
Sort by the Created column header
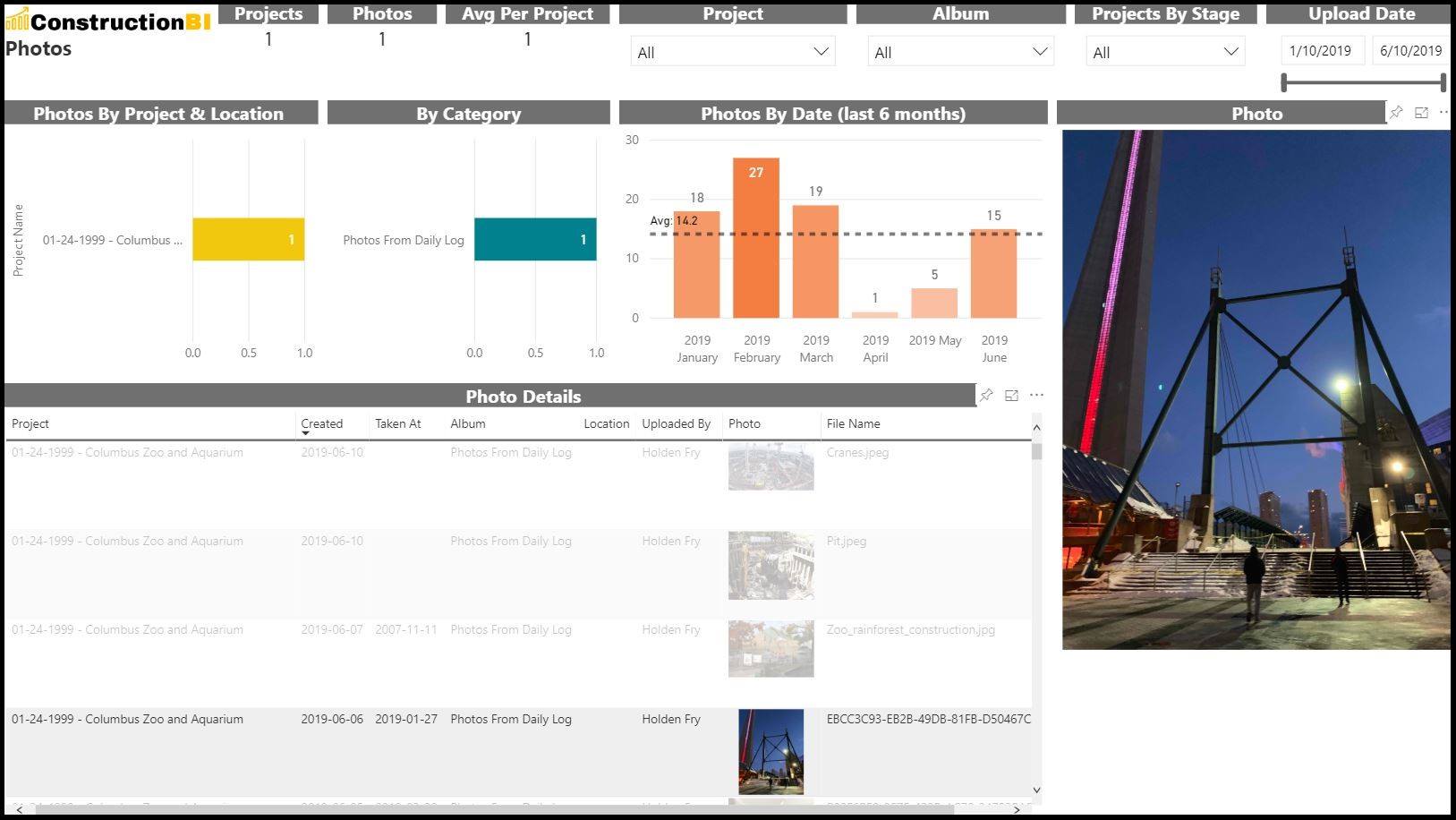[322, 423]
